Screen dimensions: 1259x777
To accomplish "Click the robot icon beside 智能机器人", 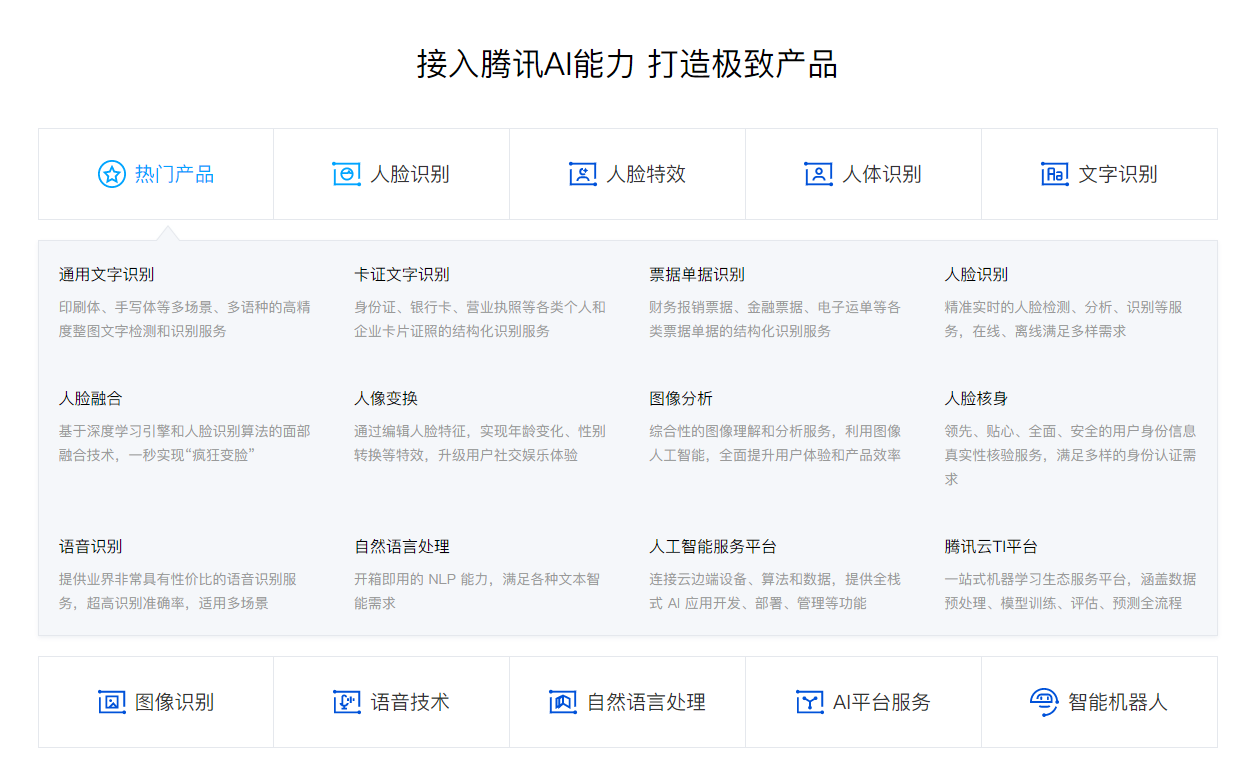I will point(1044,702).
